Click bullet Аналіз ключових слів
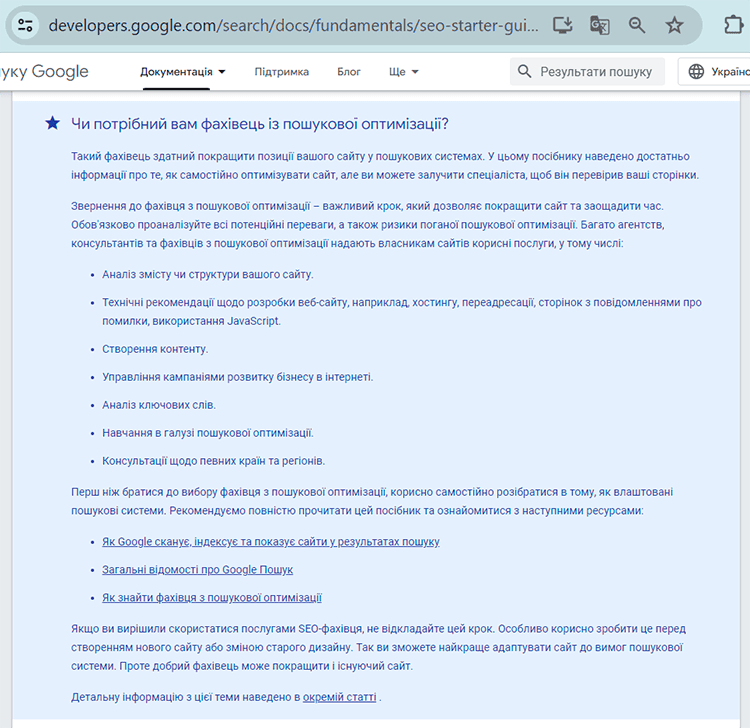 tap(159, 405)
